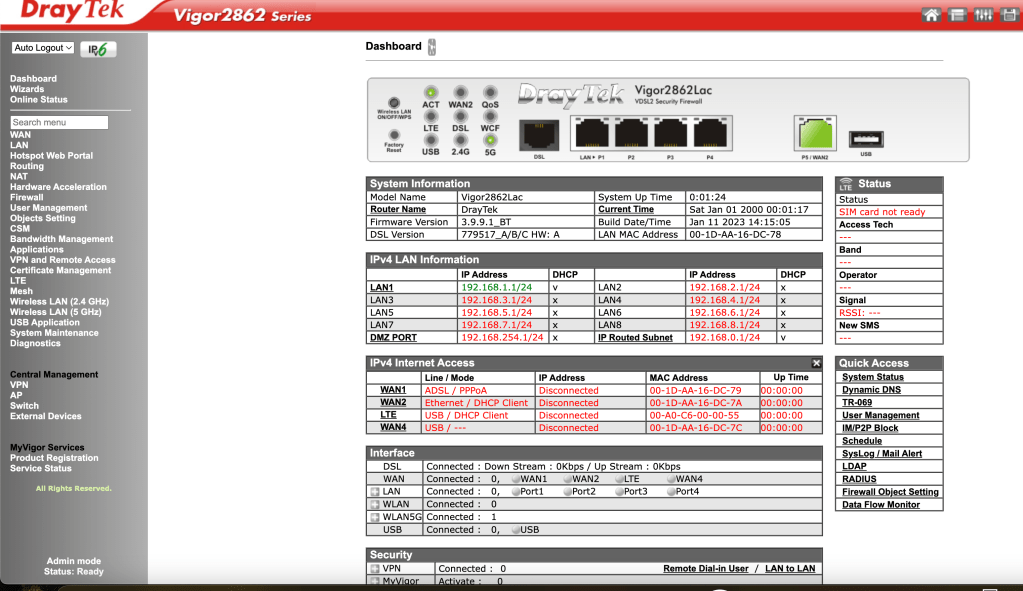This screenshot has height=591, width=1023.
Task: Click the Home icon in top bar
Action: click(x=931, y=14)
